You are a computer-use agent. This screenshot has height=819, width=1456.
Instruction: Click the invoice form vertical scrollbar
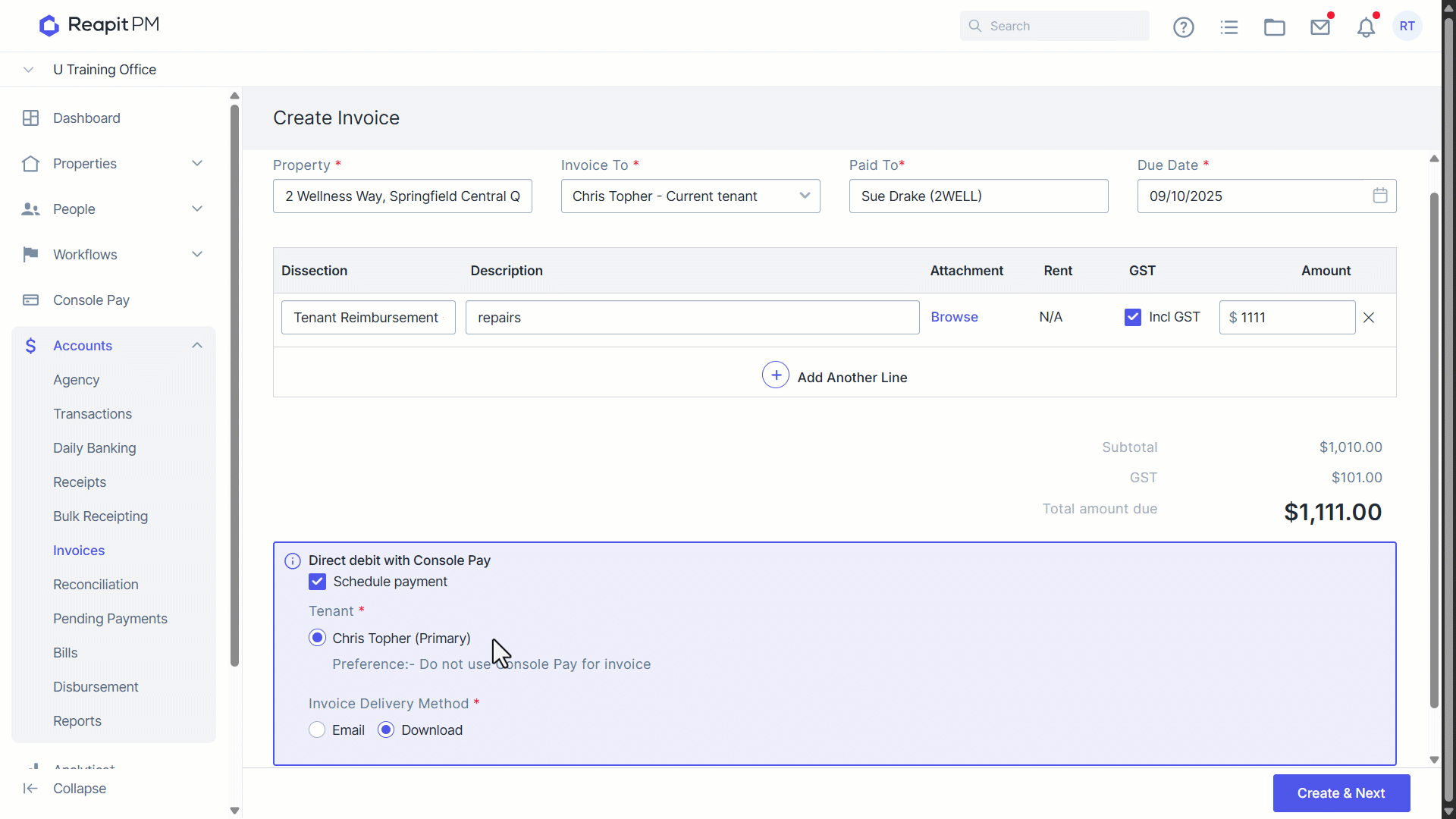[1434, 451]
